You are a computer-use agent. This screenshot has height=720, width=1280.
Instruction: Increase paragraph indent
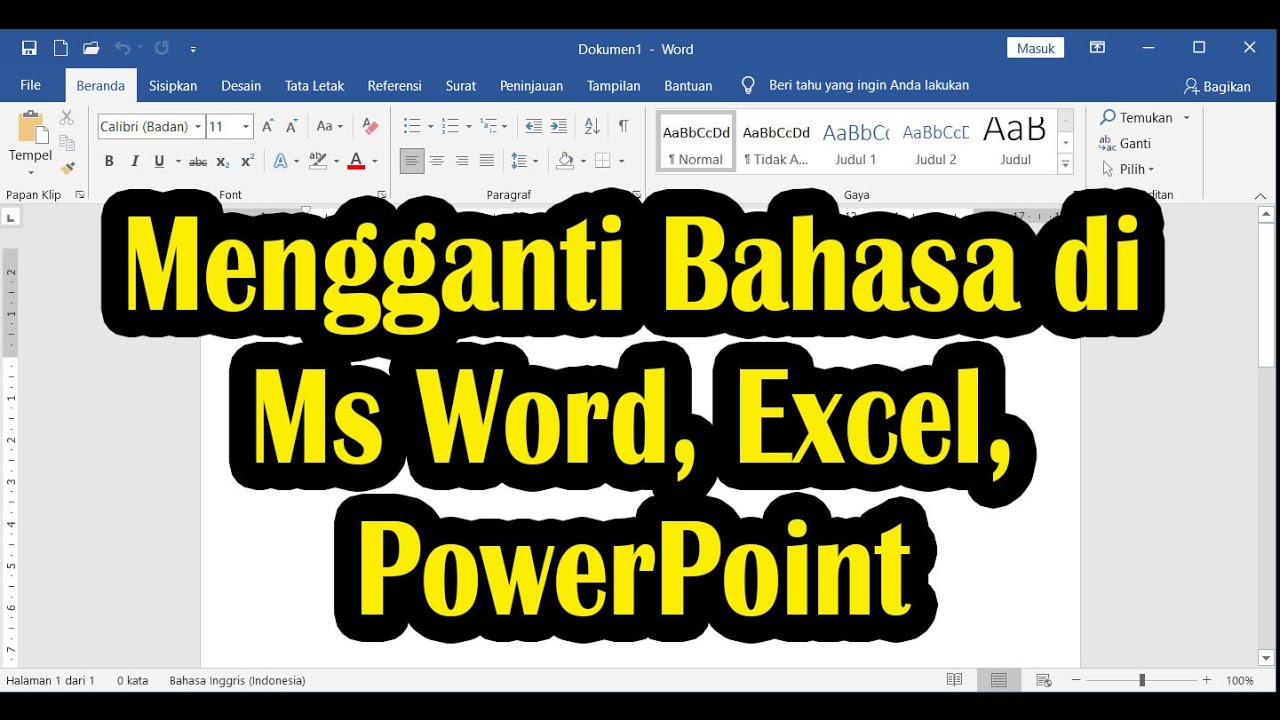(x=558, y=126)
